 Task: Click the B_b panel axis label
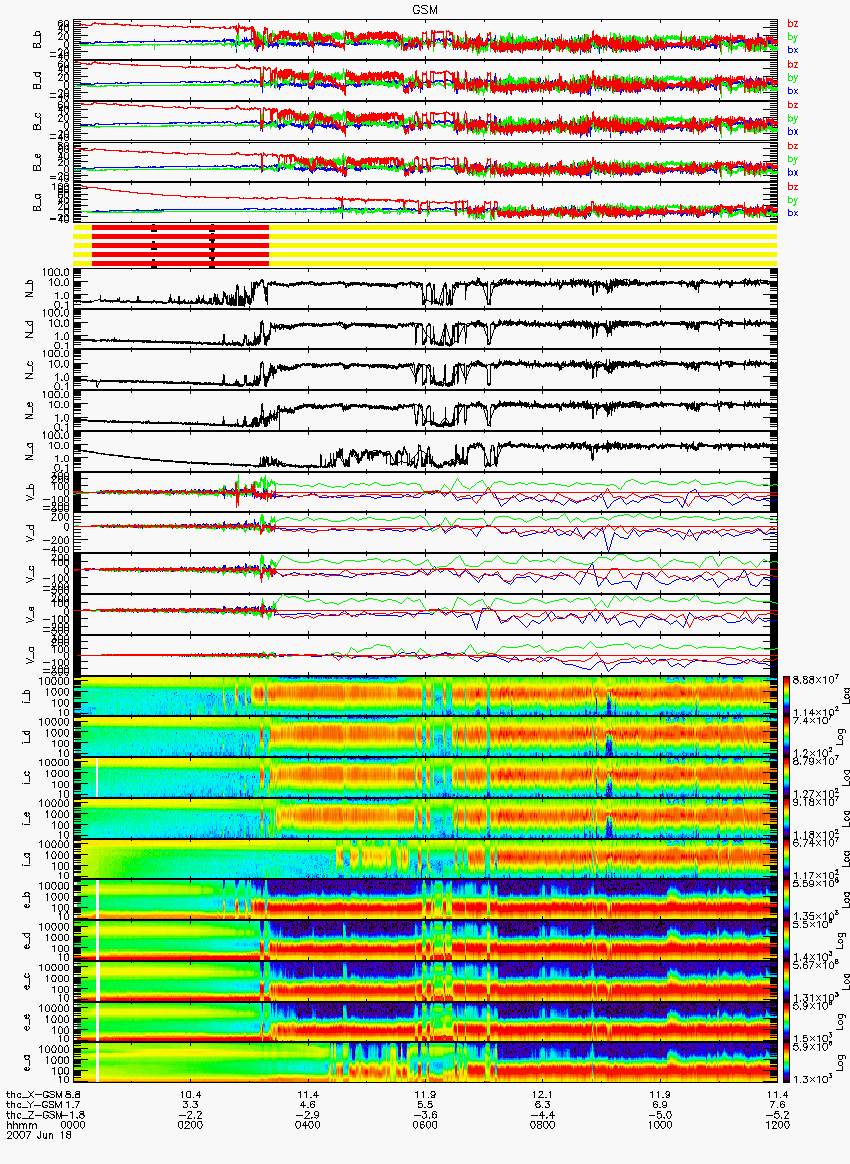point(38,40)
